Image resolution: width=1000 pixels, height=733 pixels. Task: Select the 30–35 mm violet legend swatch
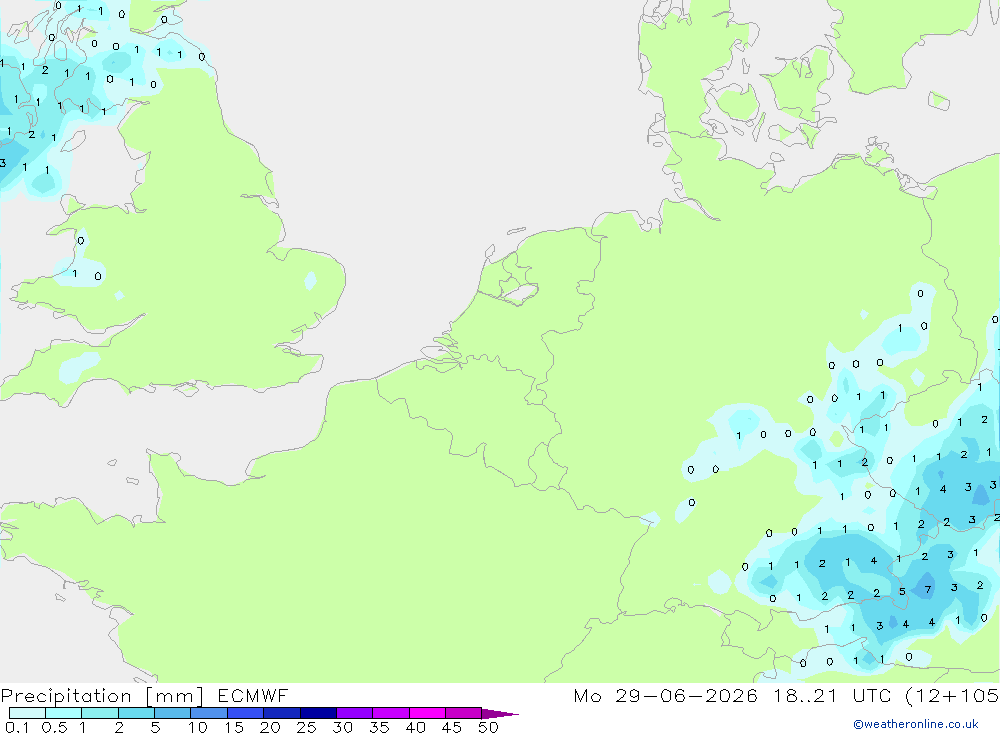(354, 713)
